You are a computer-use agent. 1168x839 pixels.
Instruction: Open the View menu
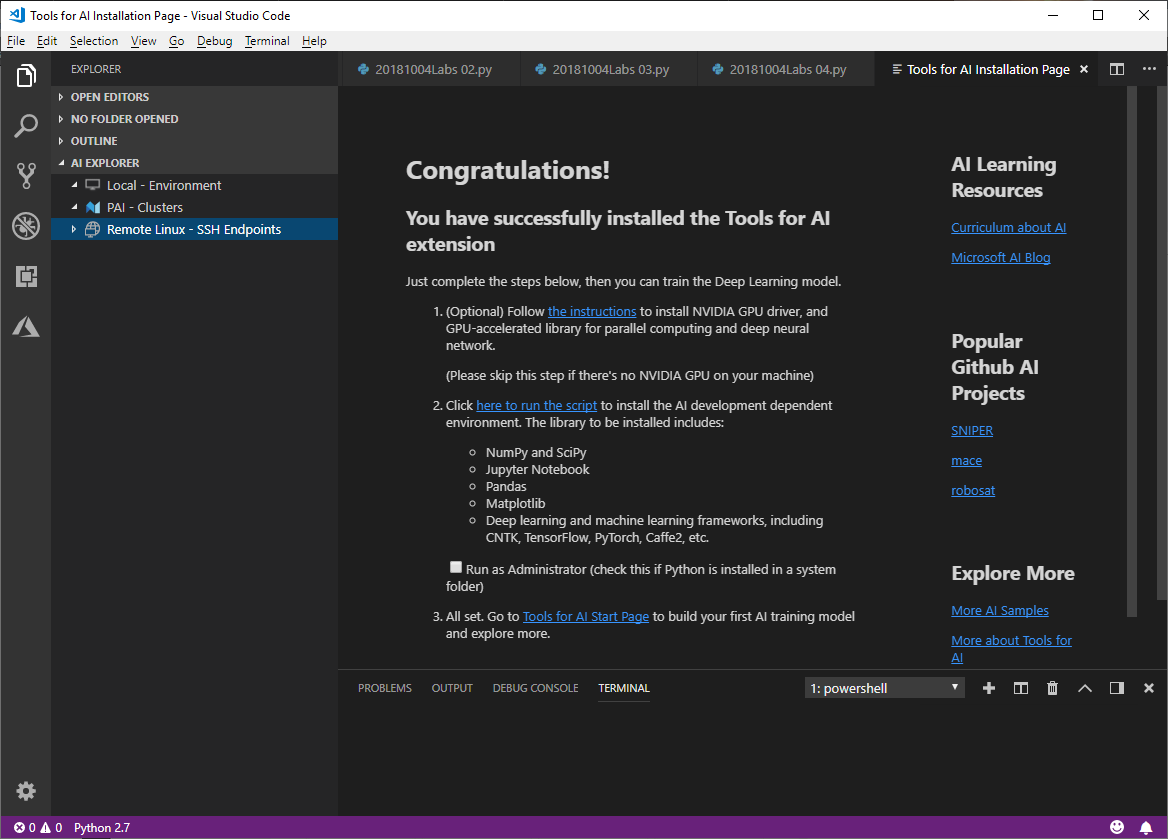coord(143,41)
